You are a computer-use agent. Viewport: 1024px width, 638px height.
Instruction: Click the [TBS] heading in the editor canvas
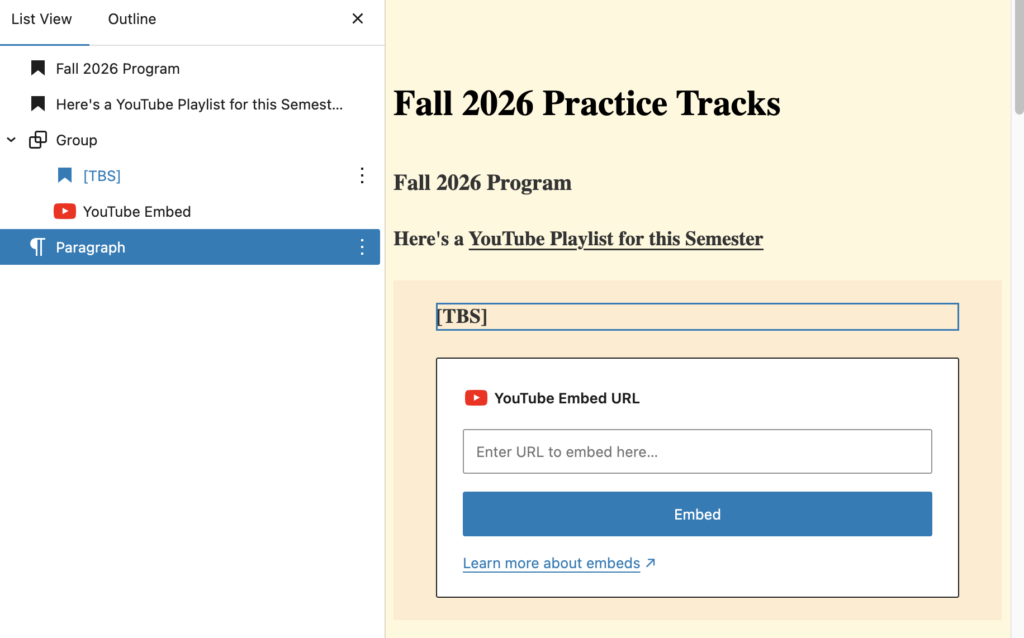(x=697, y=317)
